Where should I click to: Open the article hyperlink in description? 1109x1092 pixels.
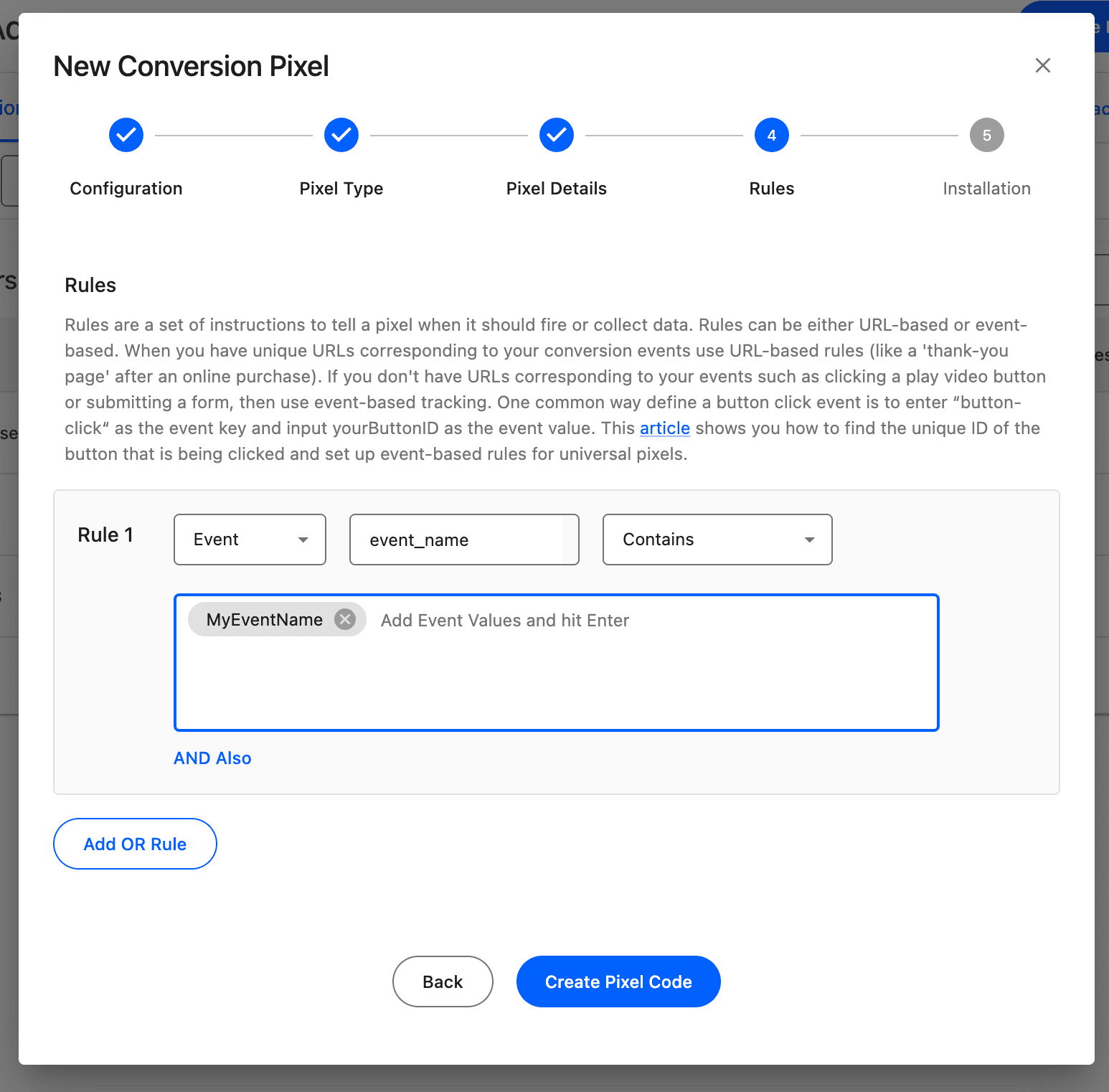pyautogui.click(x=664, y=428)
